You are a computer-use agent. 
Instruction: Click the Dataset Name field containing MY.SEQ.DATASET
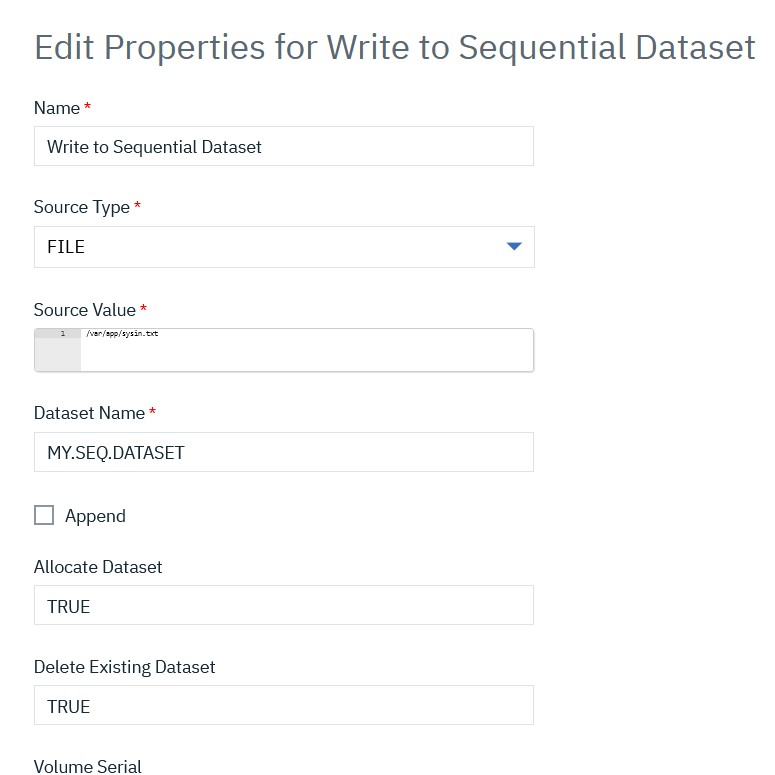[x=283, y=452]
